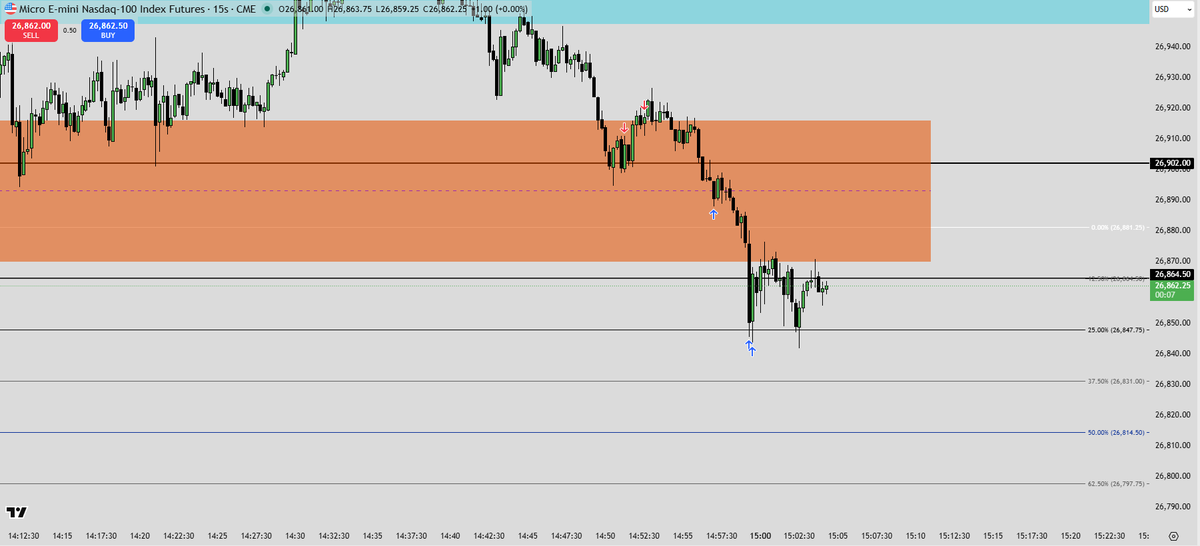Click the green 26,862.25 current price label
Viewport: 1200px width, 546px height.
click(x=1172, y=290)
